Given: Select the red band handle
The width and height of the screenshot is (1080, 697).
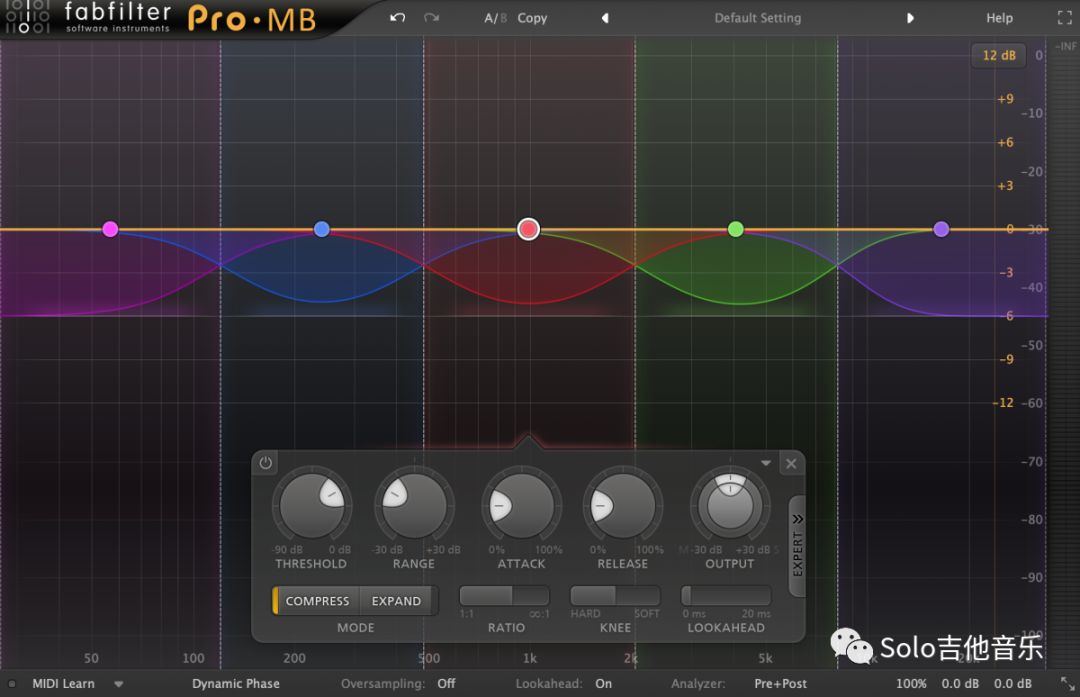Looking at the screenshot, I should [x=528, y=229].
